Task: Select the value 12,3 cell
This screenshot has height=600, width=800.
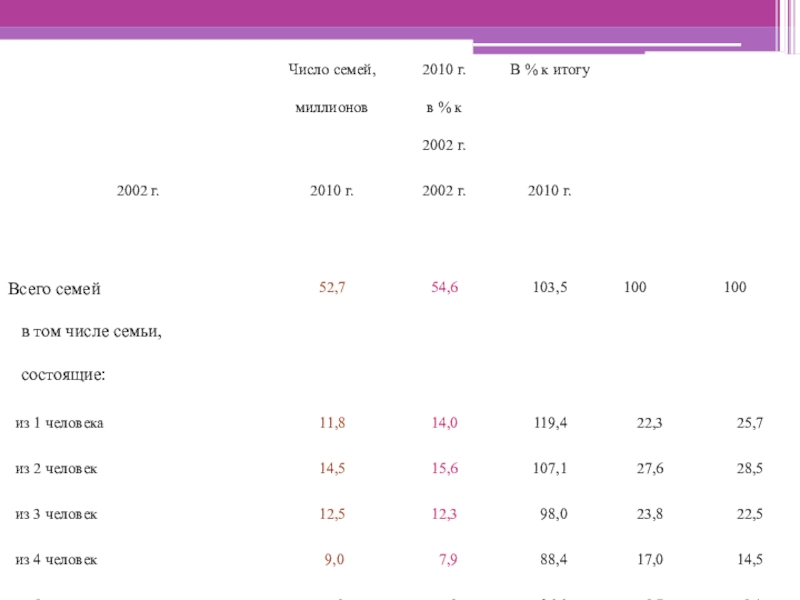Action: coord(445,514)
